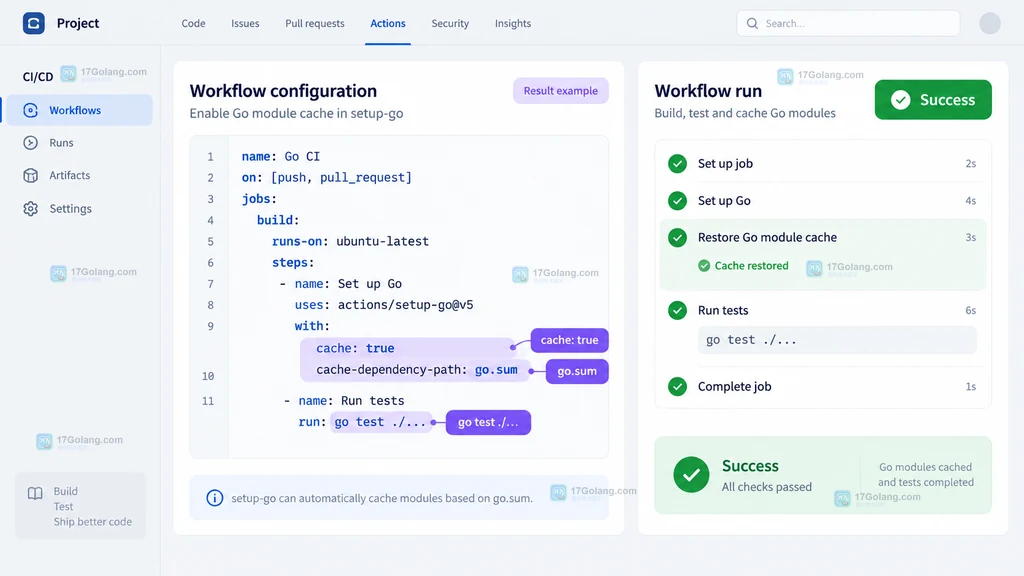This screenshot has height=576, width=1024.
Task: Click the Build Test Ship better code card
Action: click(81, 506)
